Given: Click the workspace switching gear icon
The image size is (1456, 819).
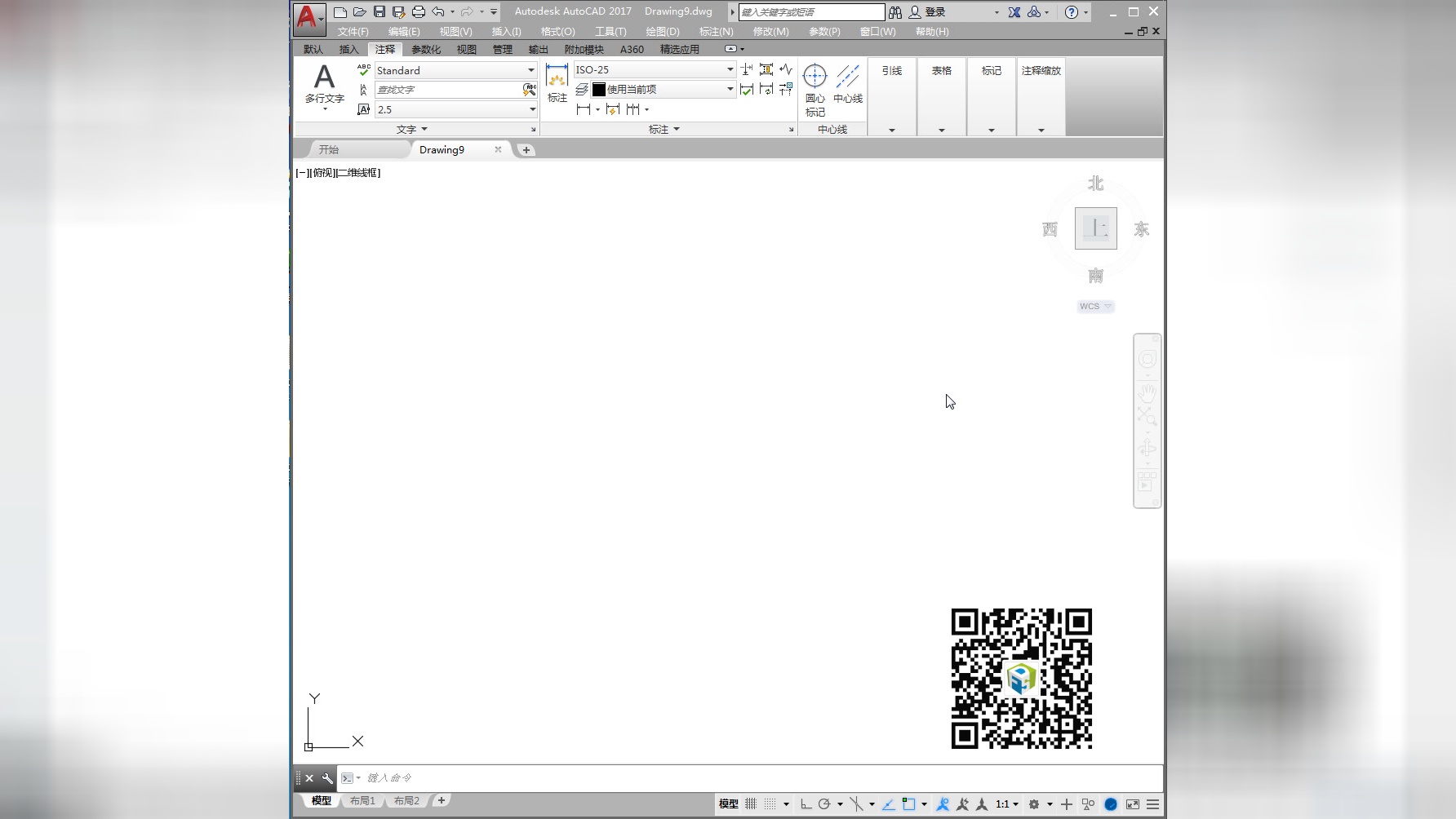Looking at the screenshot, I should (x=1034, y=804).
